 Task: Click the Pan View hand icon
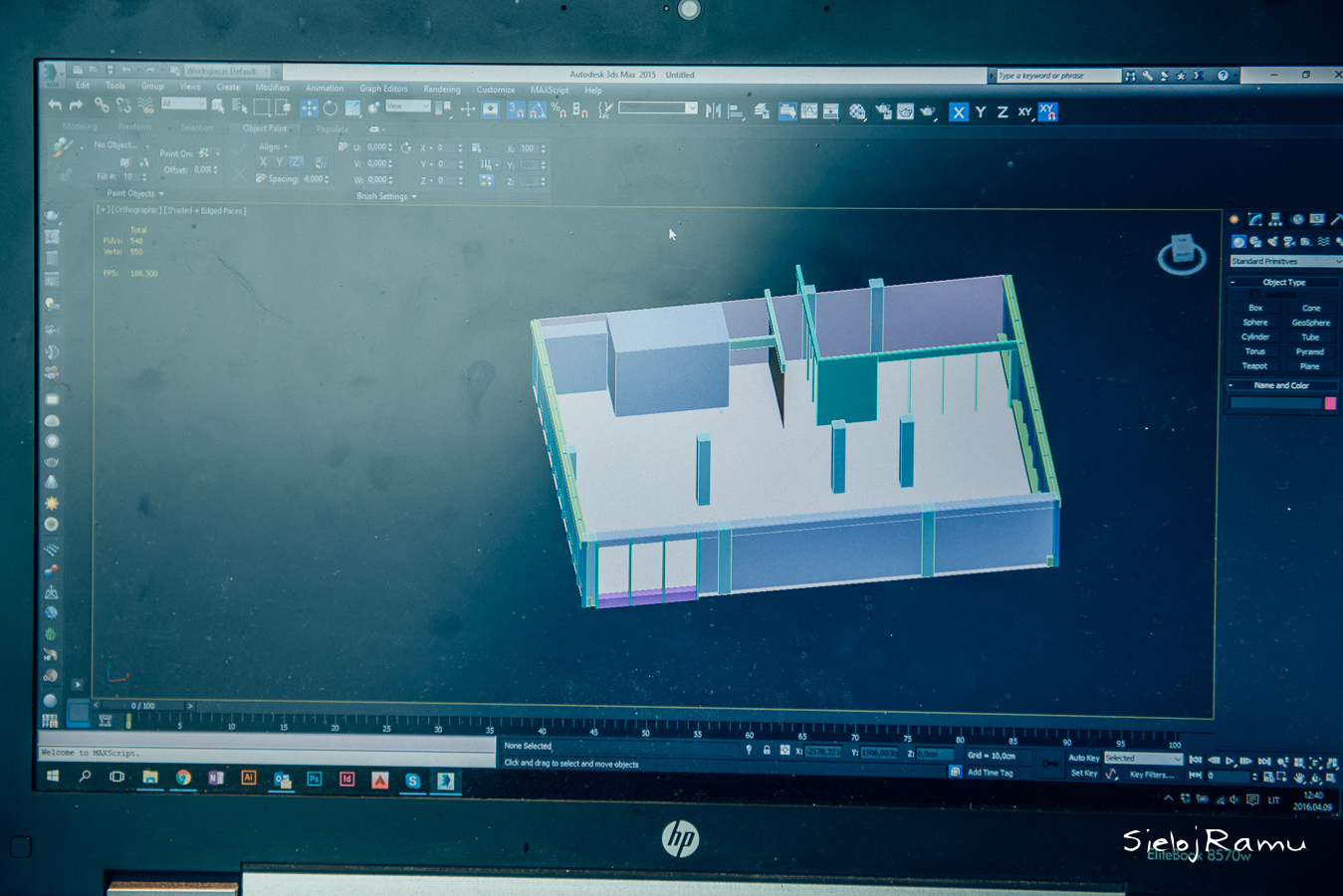coord(1299,778)
